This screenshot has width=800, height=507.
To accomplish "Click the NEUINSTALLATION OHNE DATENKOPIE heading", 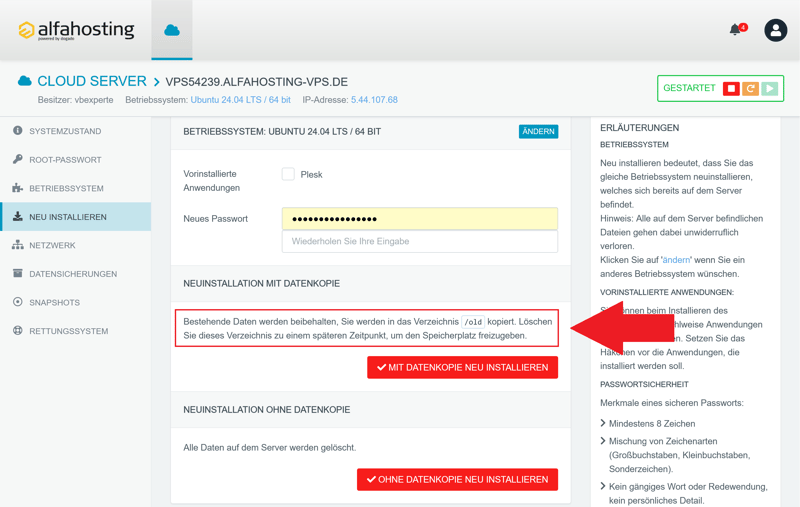I will click(x=266, y=410).
